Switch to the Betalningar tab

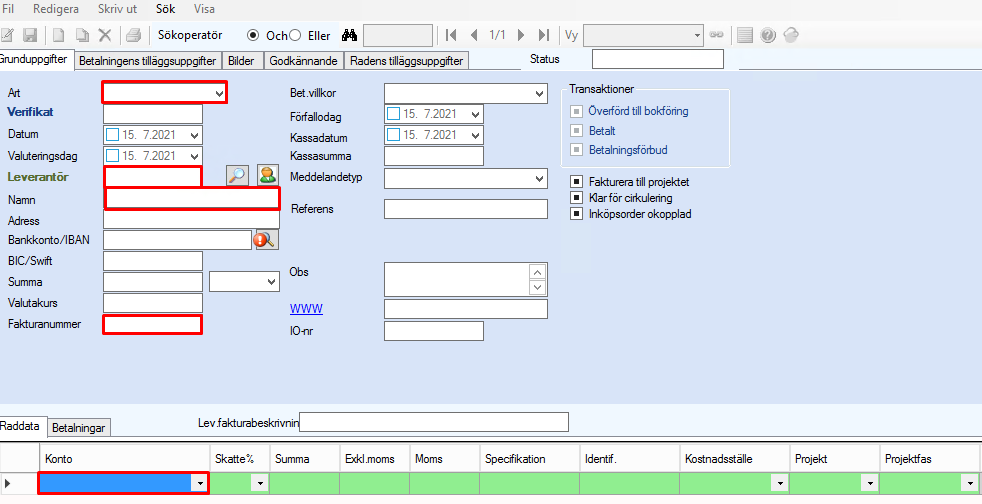tap(80, 428)
